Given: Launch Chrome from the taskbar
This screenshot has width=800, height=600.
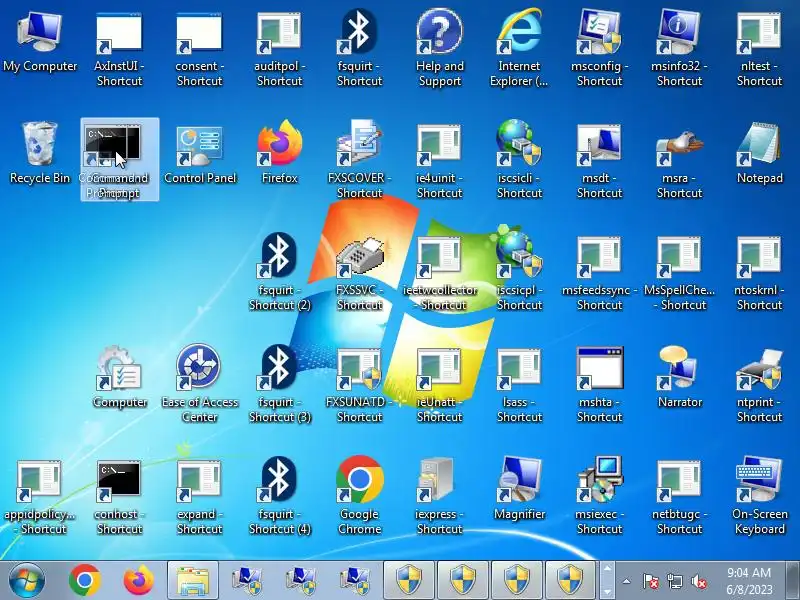Looking at the screenshot, I should (x=85, y=581).
